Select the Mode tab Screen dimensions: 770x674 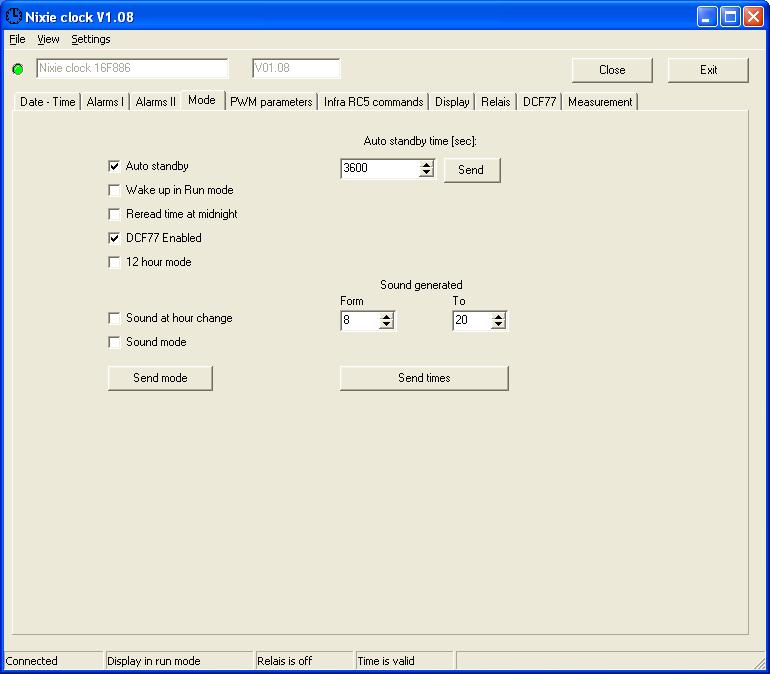202,101
